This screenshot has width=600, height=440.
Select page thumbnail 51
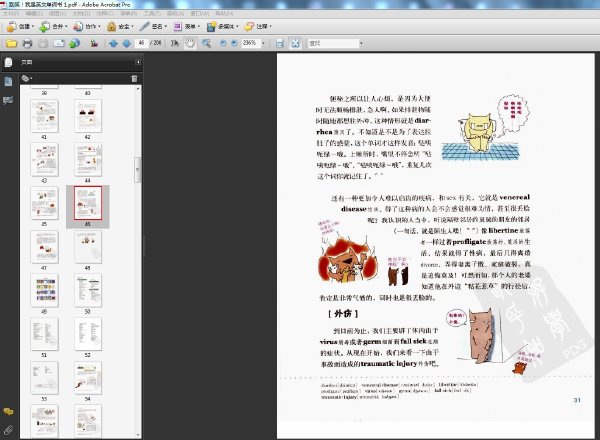tap(44, 334)
